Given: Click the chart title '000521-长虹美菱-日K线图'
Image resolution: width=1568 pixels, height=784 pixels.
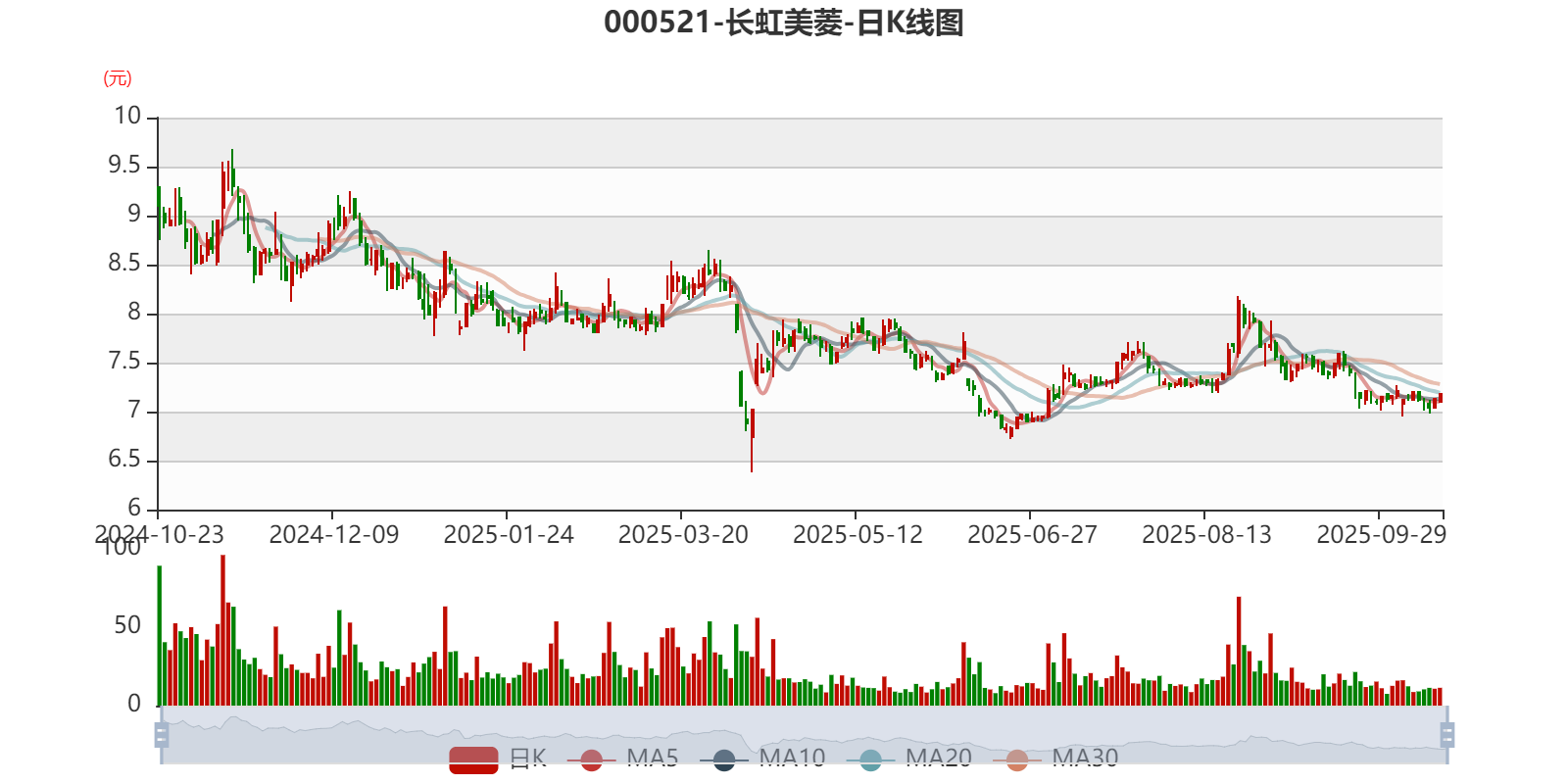Looking at the screenshot, I should pos(784,23).
